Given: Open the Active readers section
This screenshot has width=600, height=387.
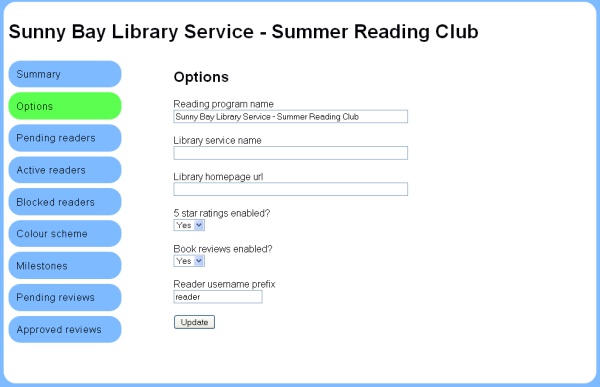Looking at the screenshot, I should pos(65,170).
